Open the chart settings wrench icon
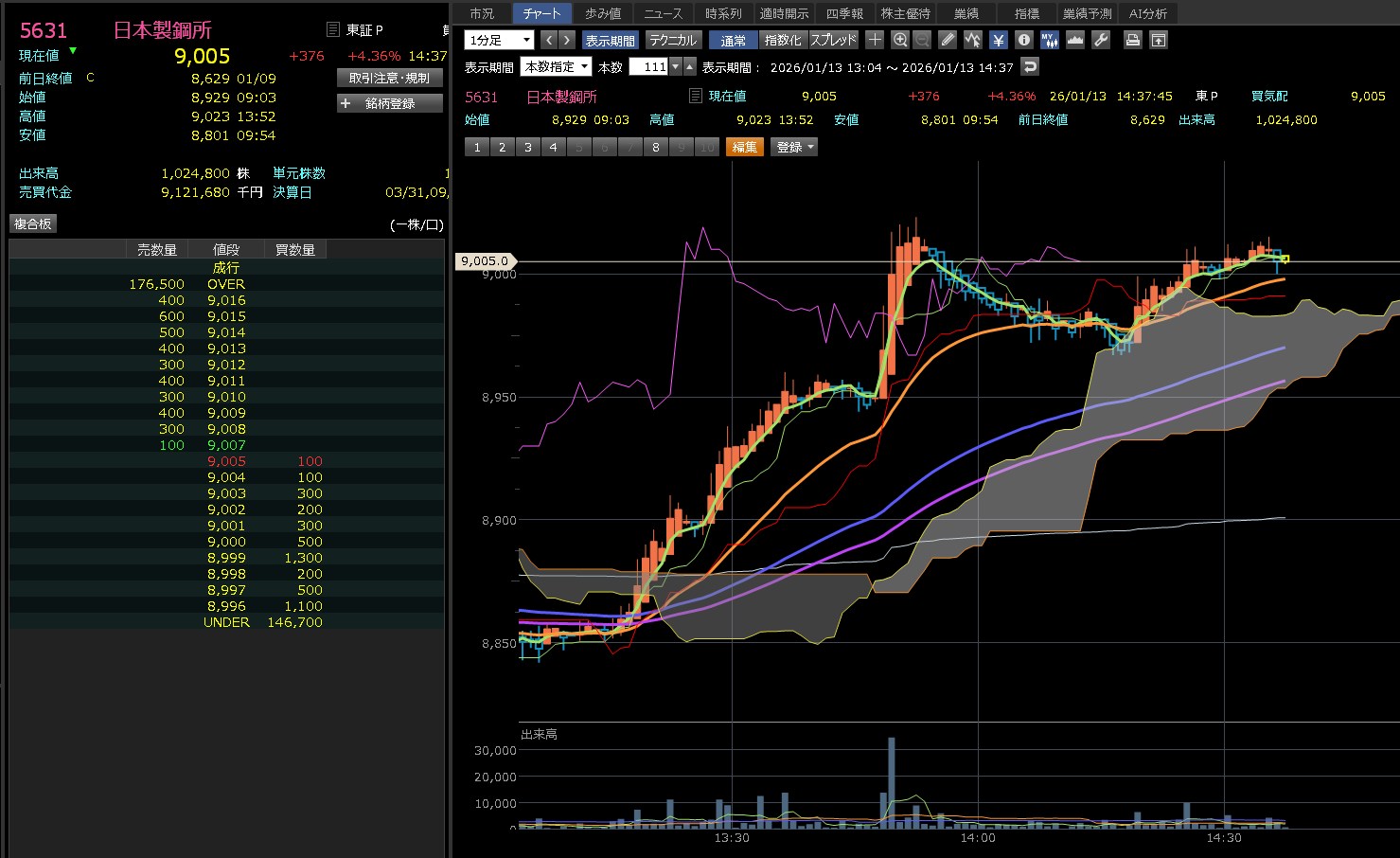The width and height of the screenshot is (1400, 858). (1100, 40)
